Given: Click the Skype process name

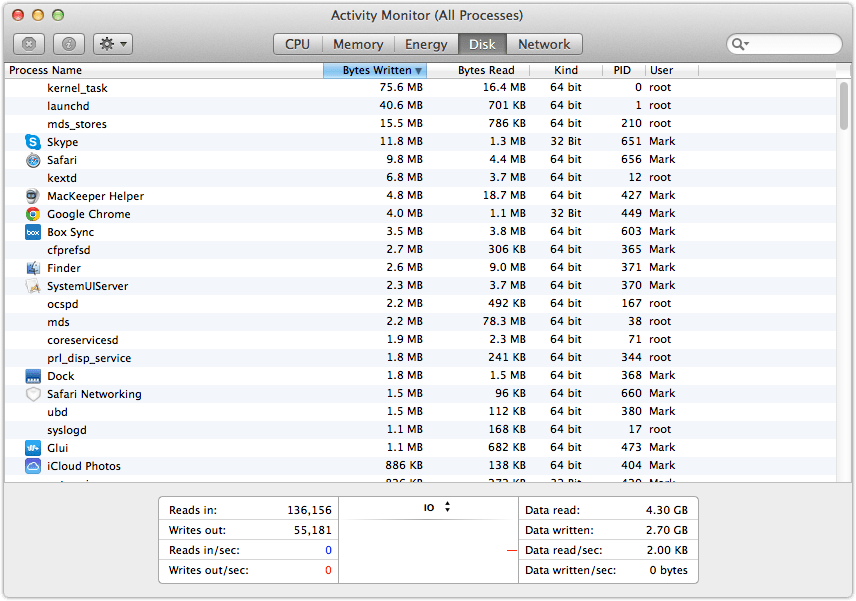Looking at the screenshot, I should coord(63,142).
